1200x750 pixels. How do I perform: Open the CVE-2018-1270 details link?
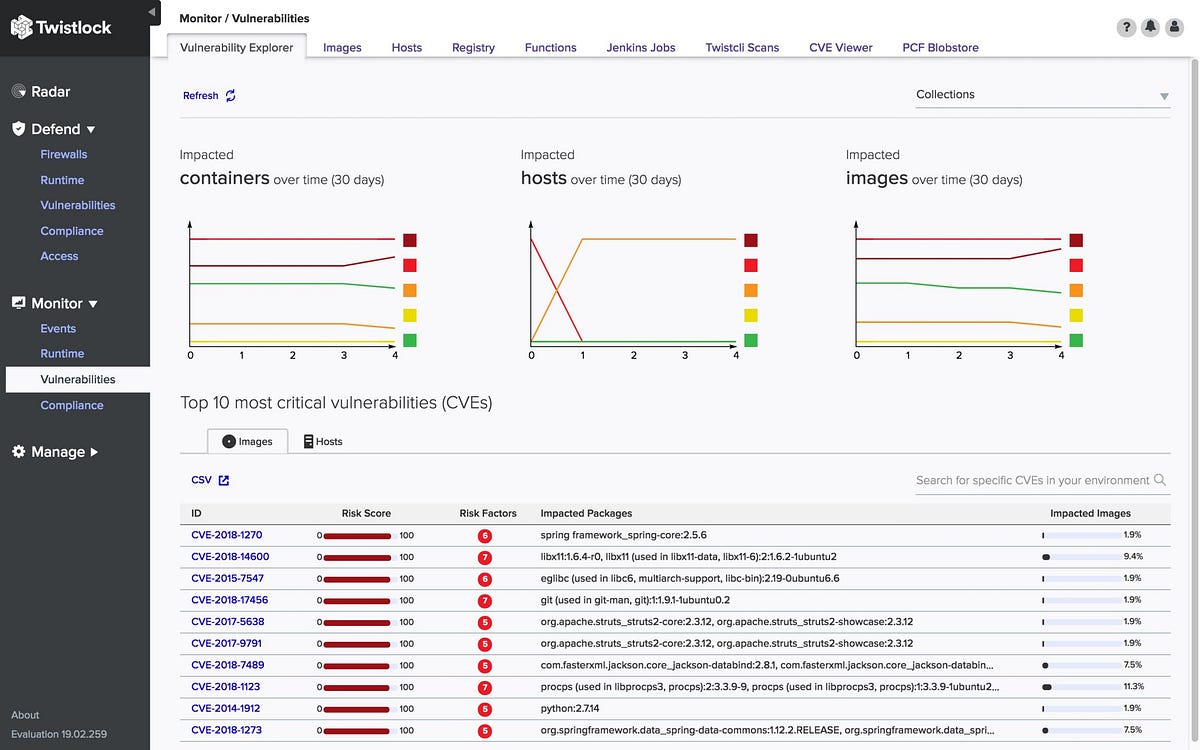pos(226,535)
